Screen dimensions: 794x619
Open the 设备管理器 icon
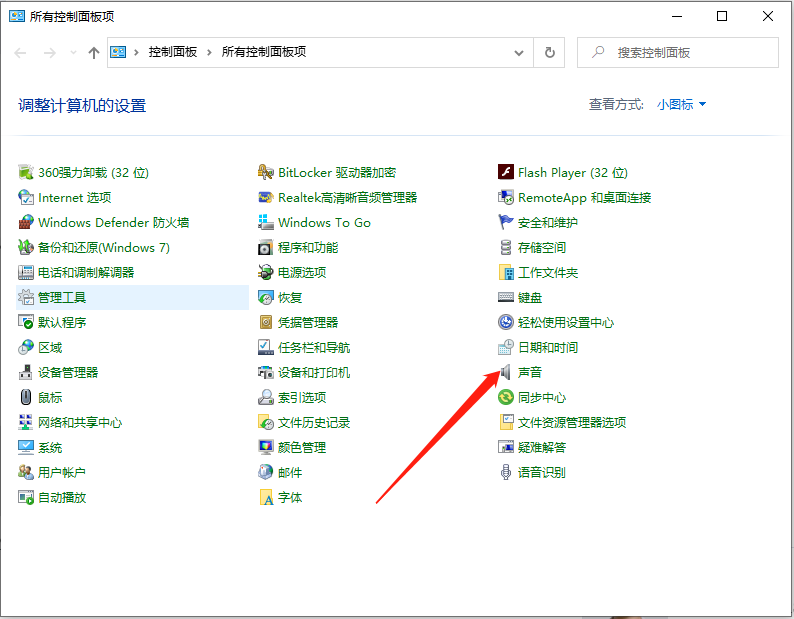pos(26,372)
